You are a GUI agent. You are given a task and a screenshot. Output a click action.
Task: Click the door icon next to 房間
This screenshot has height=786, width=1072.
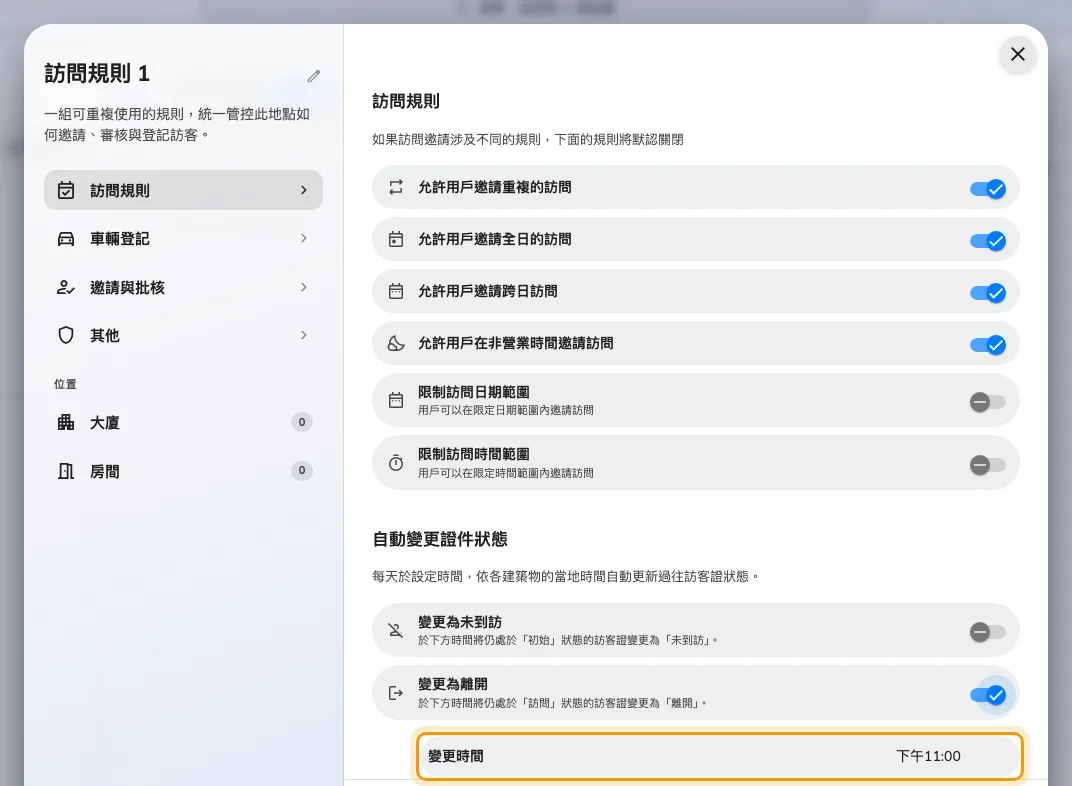tap(66, 471)
